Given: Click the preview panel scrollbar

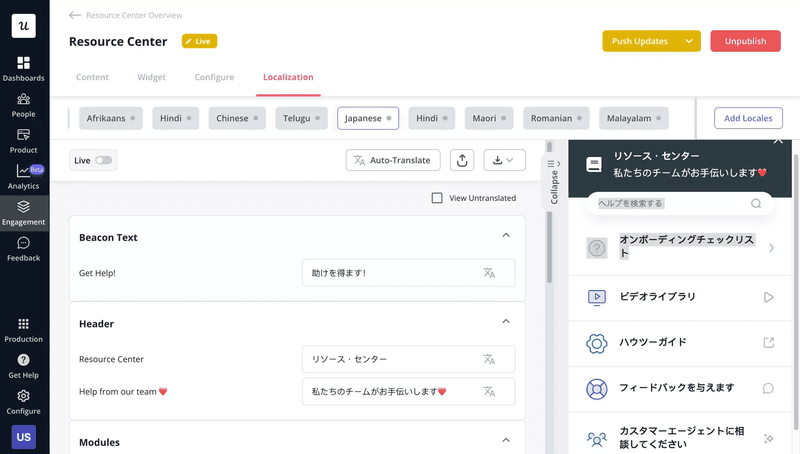Looking at the screenshot, I should pyautogui.click(x=796, y=291).
